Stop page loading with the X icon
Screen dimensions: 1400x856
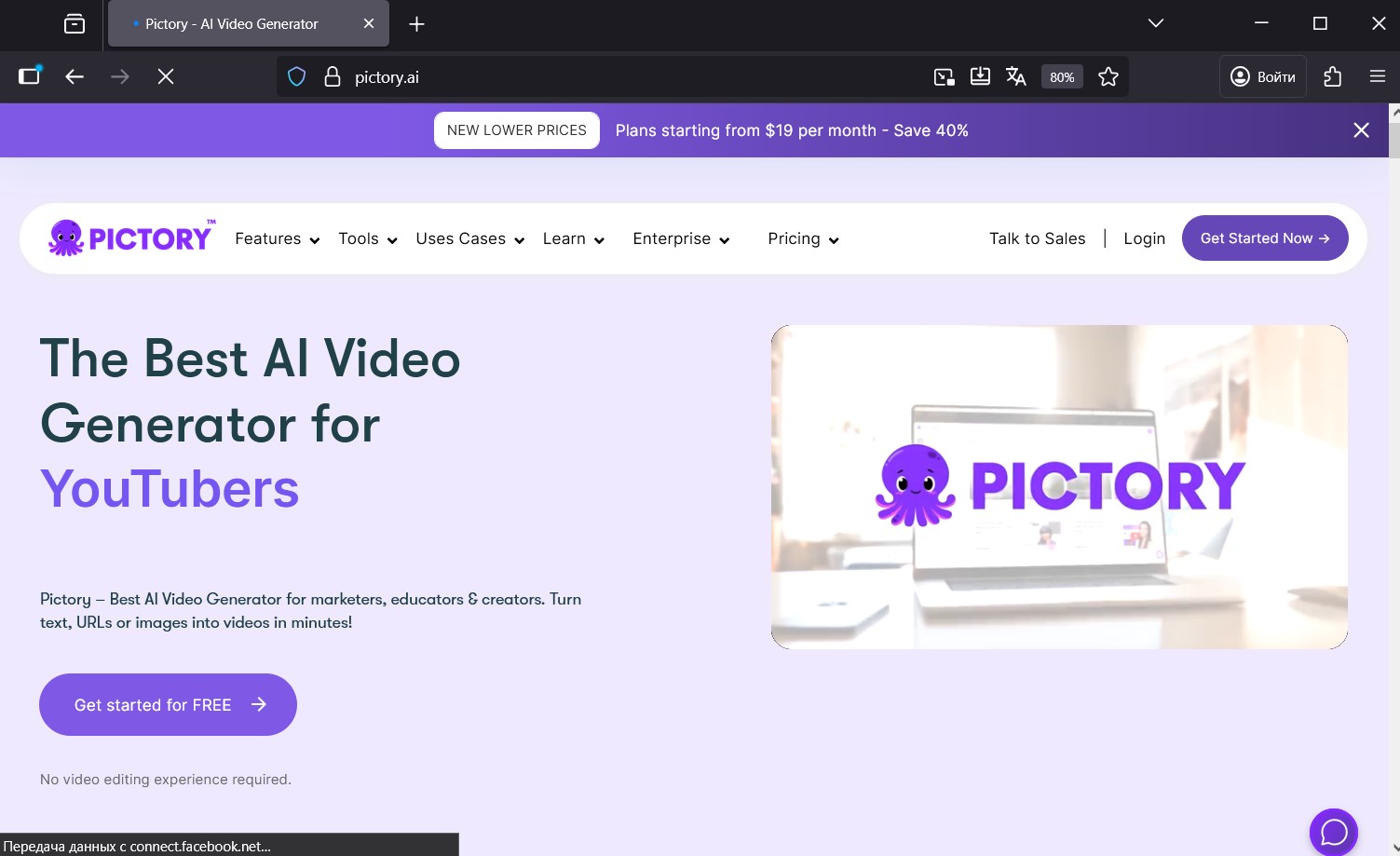[166, 77]
